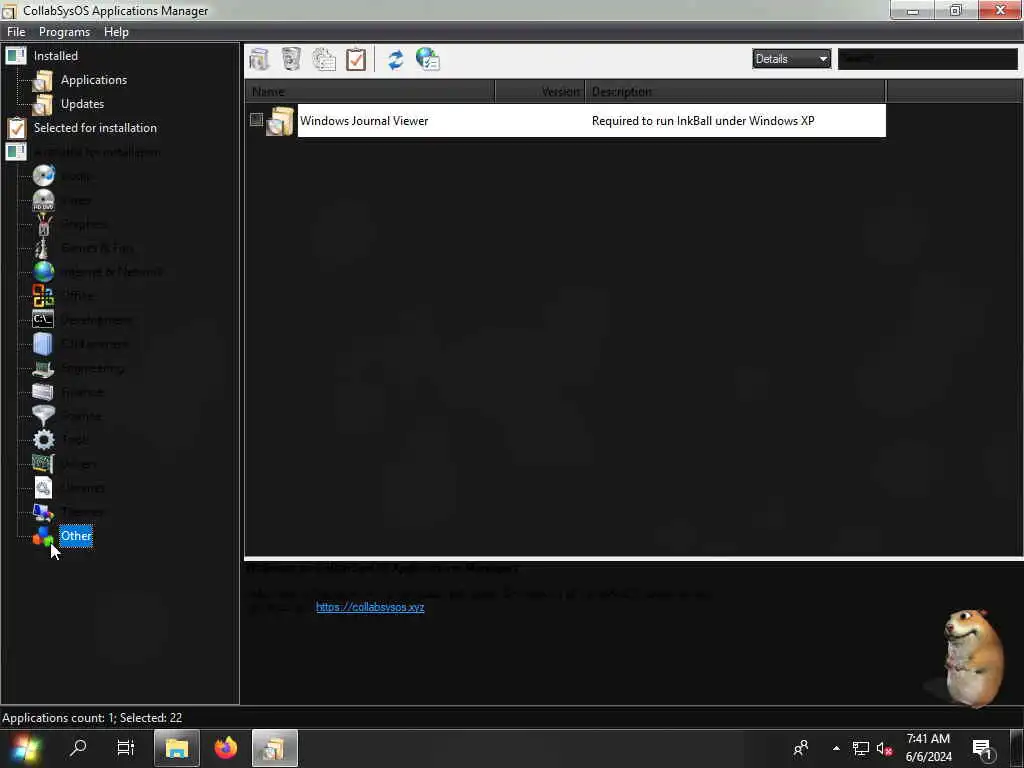Refresh the list with blue arrows icon
The image size is (1024, 768).
point(396,59)
